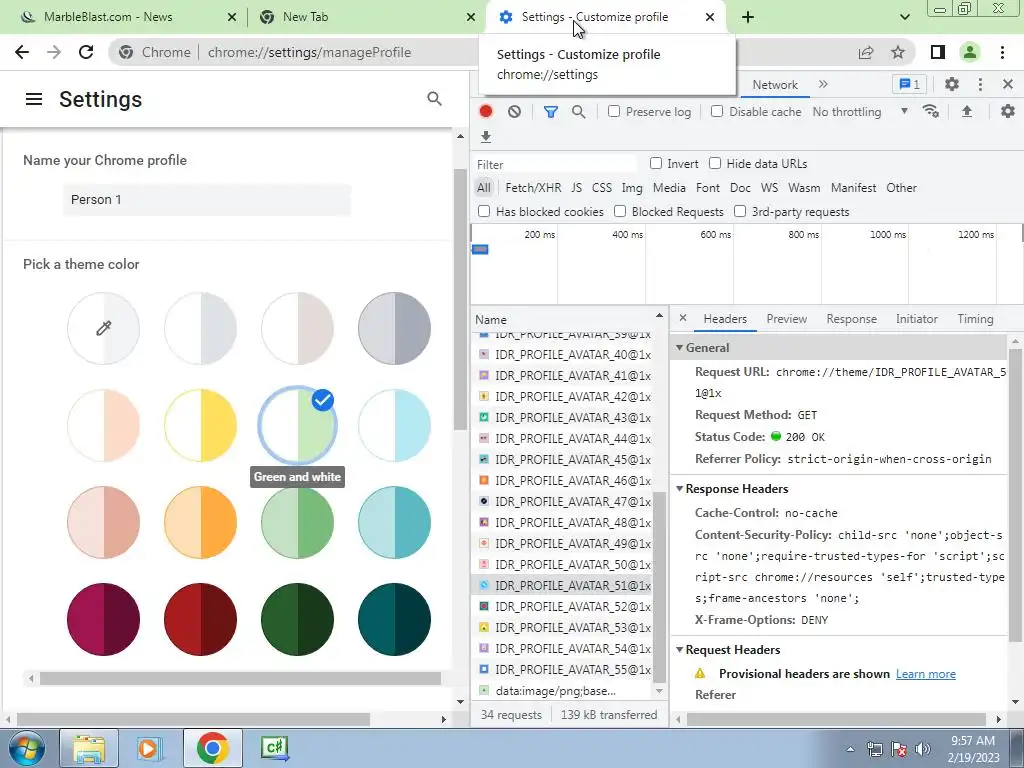Export HAR file download icon
The image size is (1024, 768).
(x=486, y=136)
